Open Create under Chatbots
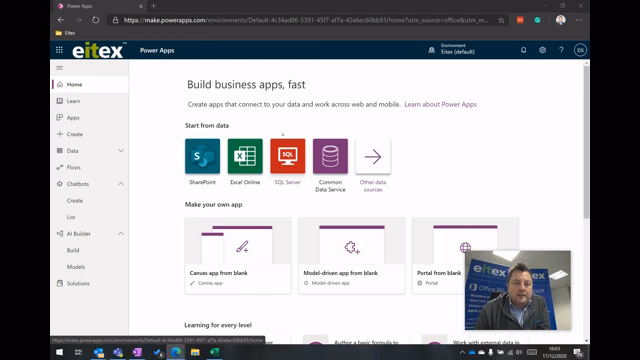 75,201
